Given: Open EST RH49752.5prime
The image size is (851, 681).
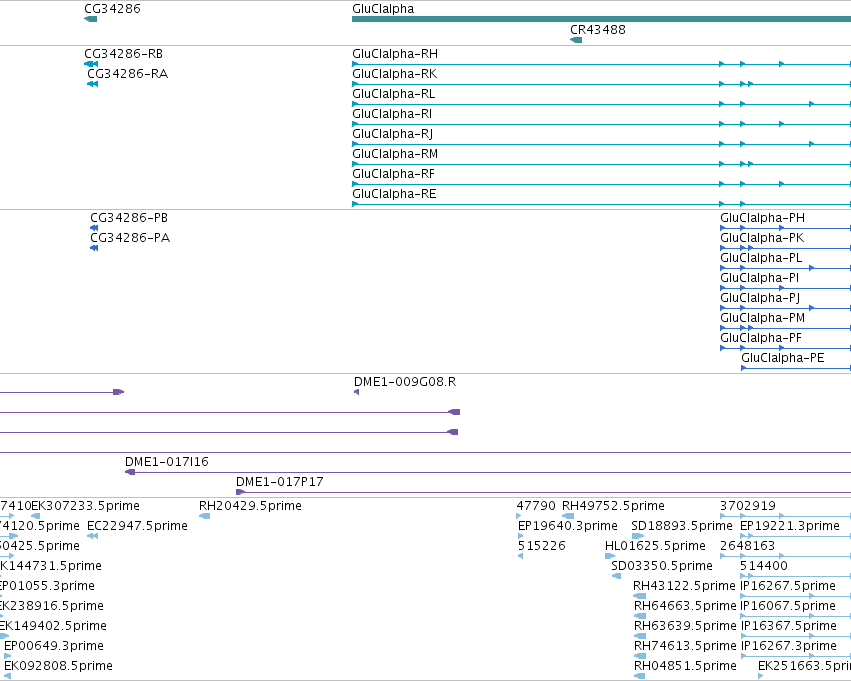Looking at the screenshot, I should [613, 506].
